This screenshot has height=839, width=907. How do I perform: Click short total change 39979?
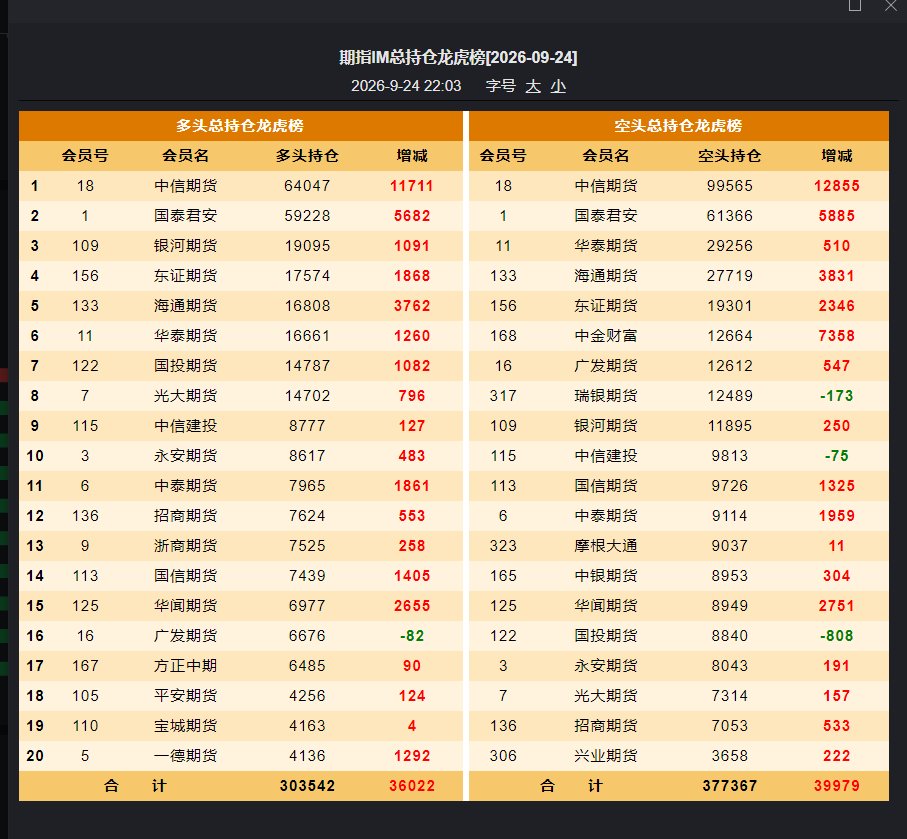click(836, 786)
